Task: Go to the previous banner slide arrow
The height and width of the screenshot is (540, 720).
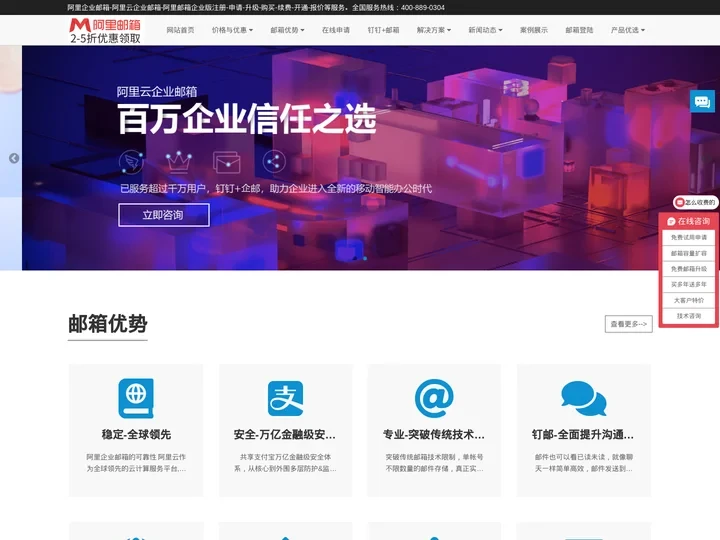Action: (x=14, y=158)
